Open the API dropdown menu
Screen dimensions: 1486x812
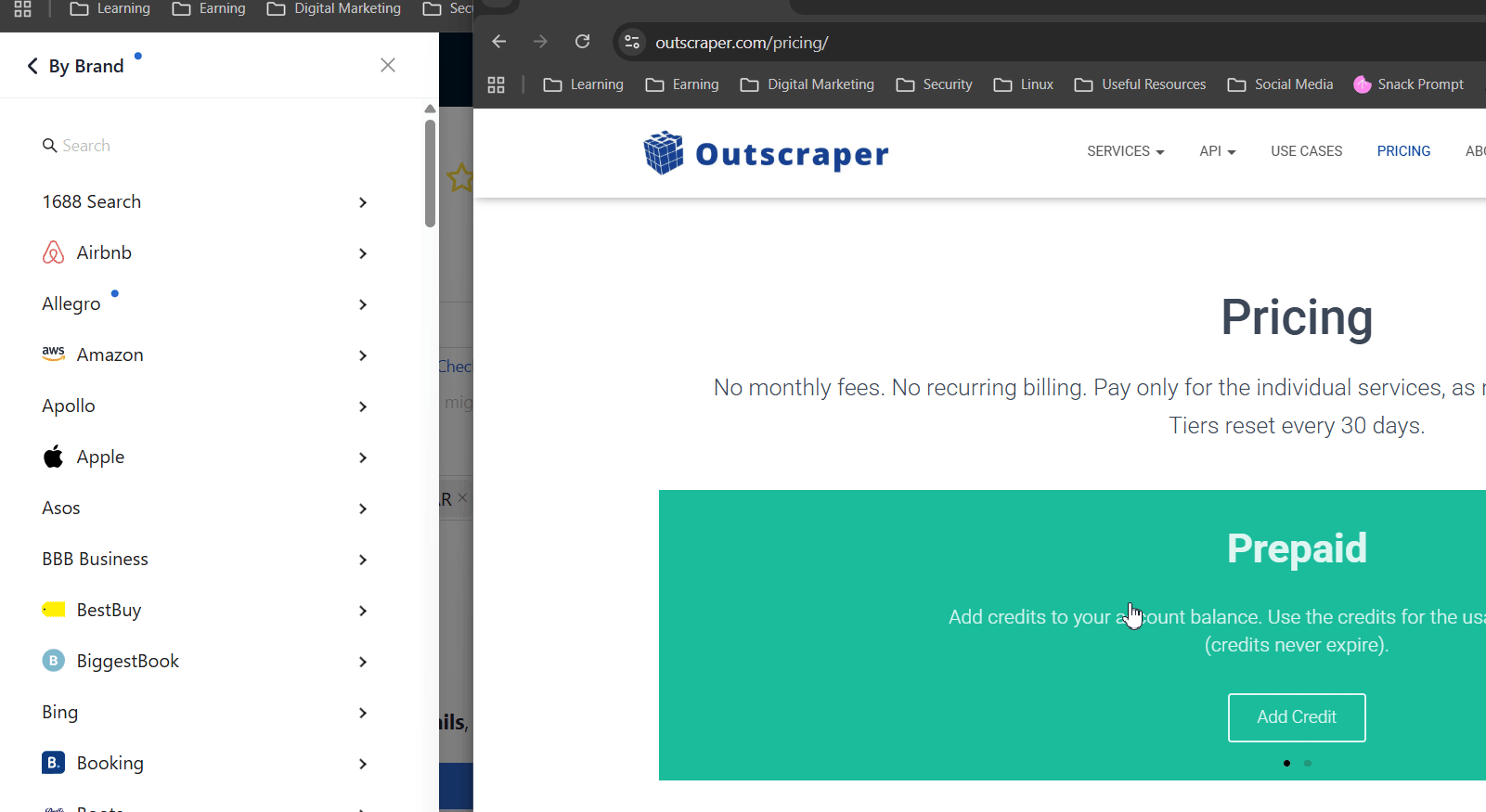pyautogui.click(x=1218, y=151)
